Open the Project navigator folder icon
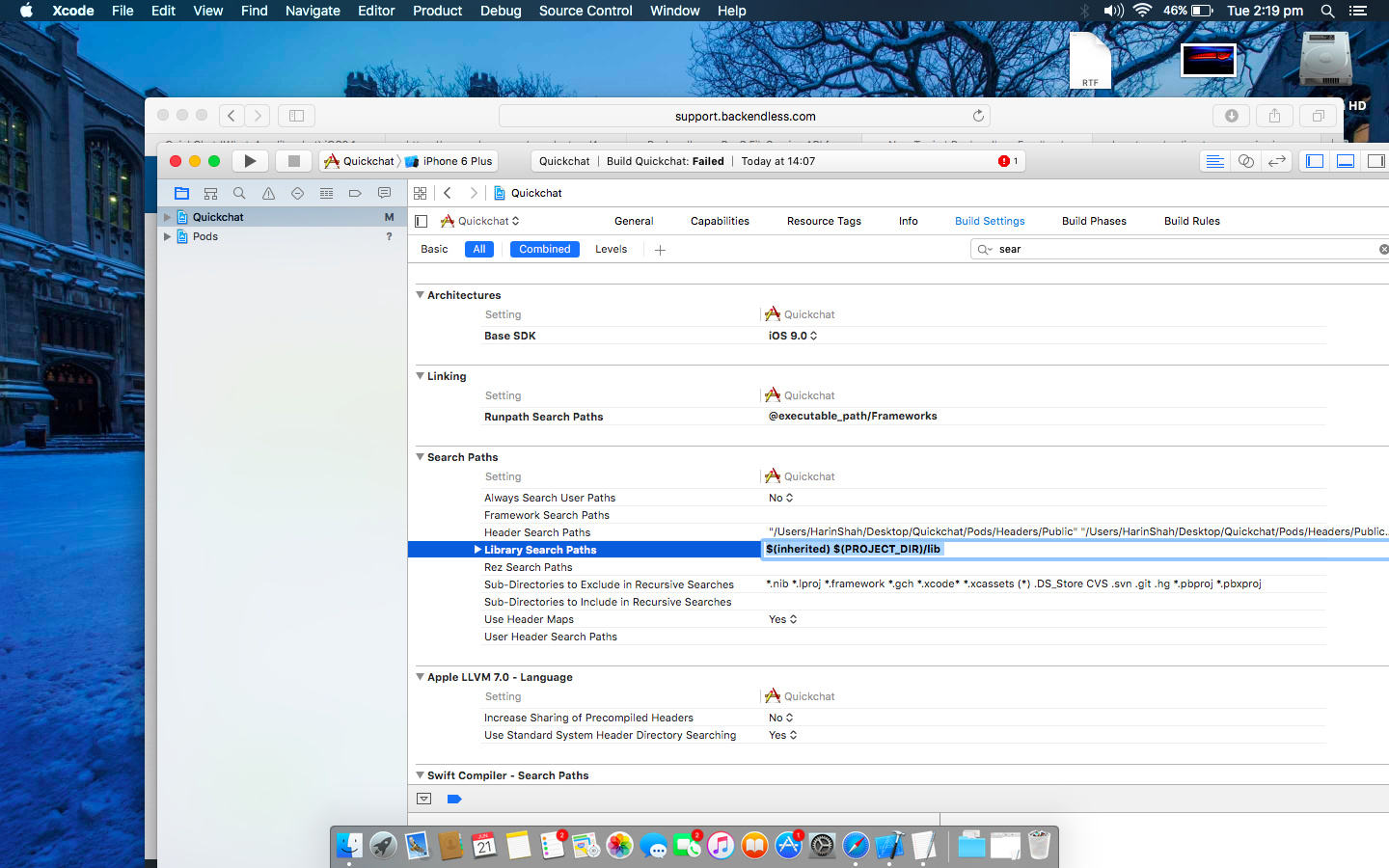 [181, 193]
